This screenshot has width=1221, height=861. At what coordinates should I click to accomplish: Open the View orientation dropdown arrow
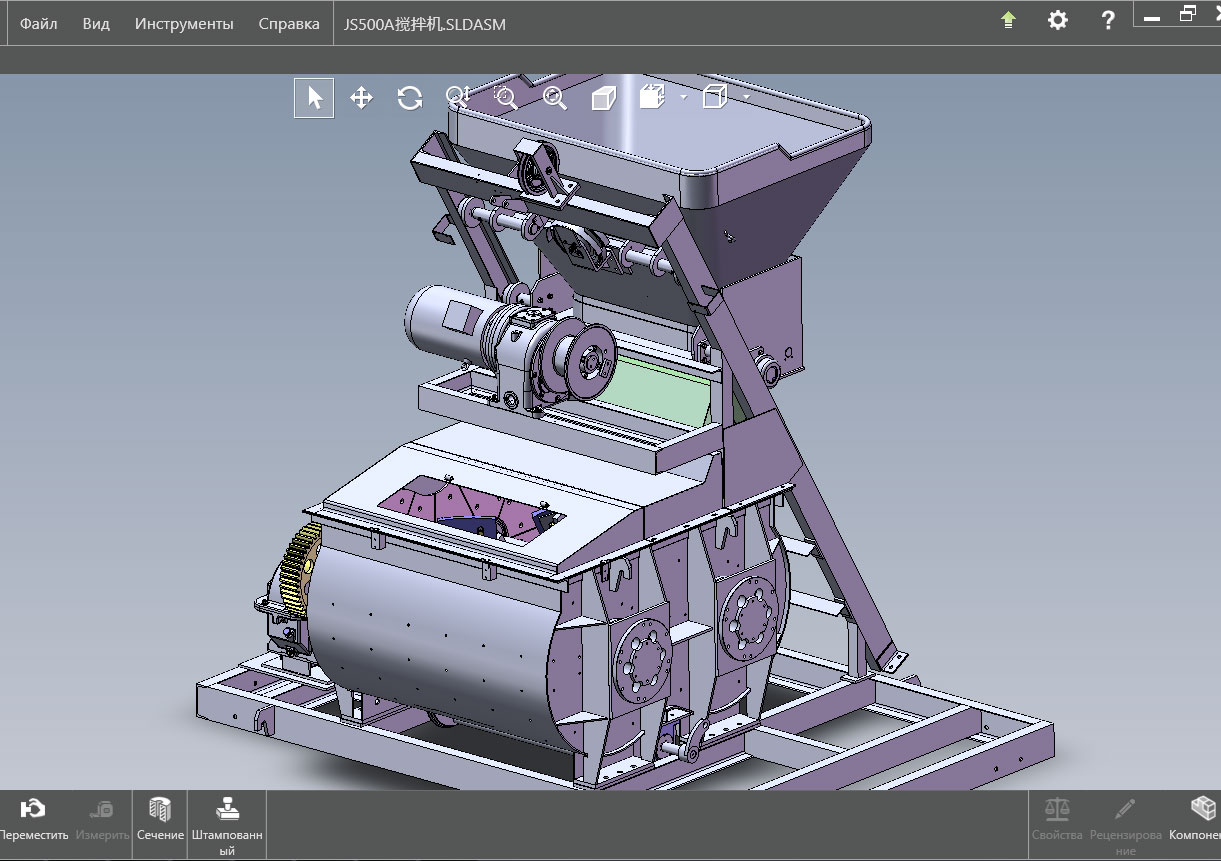tap(683, 98)
